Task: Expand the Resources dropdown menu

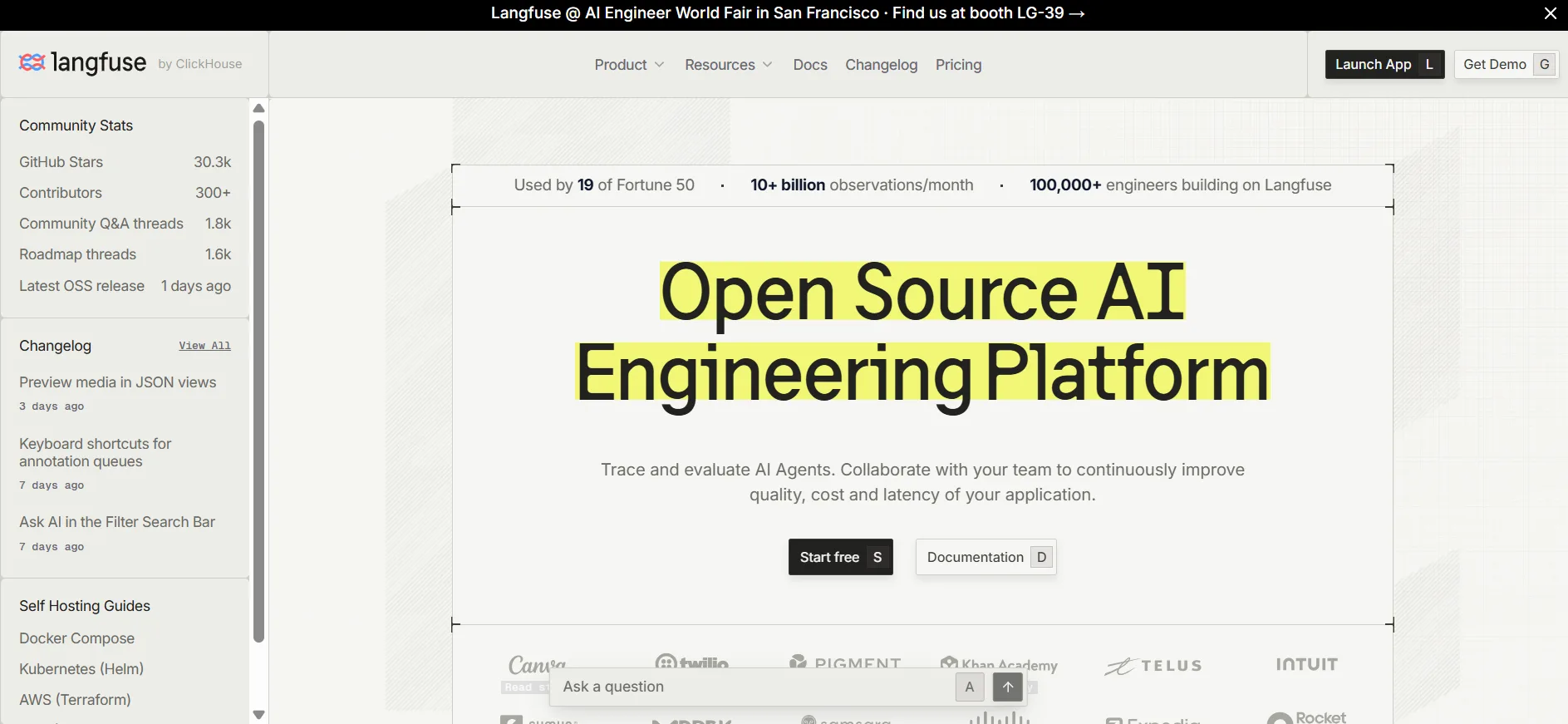Action: click(729, 65)
